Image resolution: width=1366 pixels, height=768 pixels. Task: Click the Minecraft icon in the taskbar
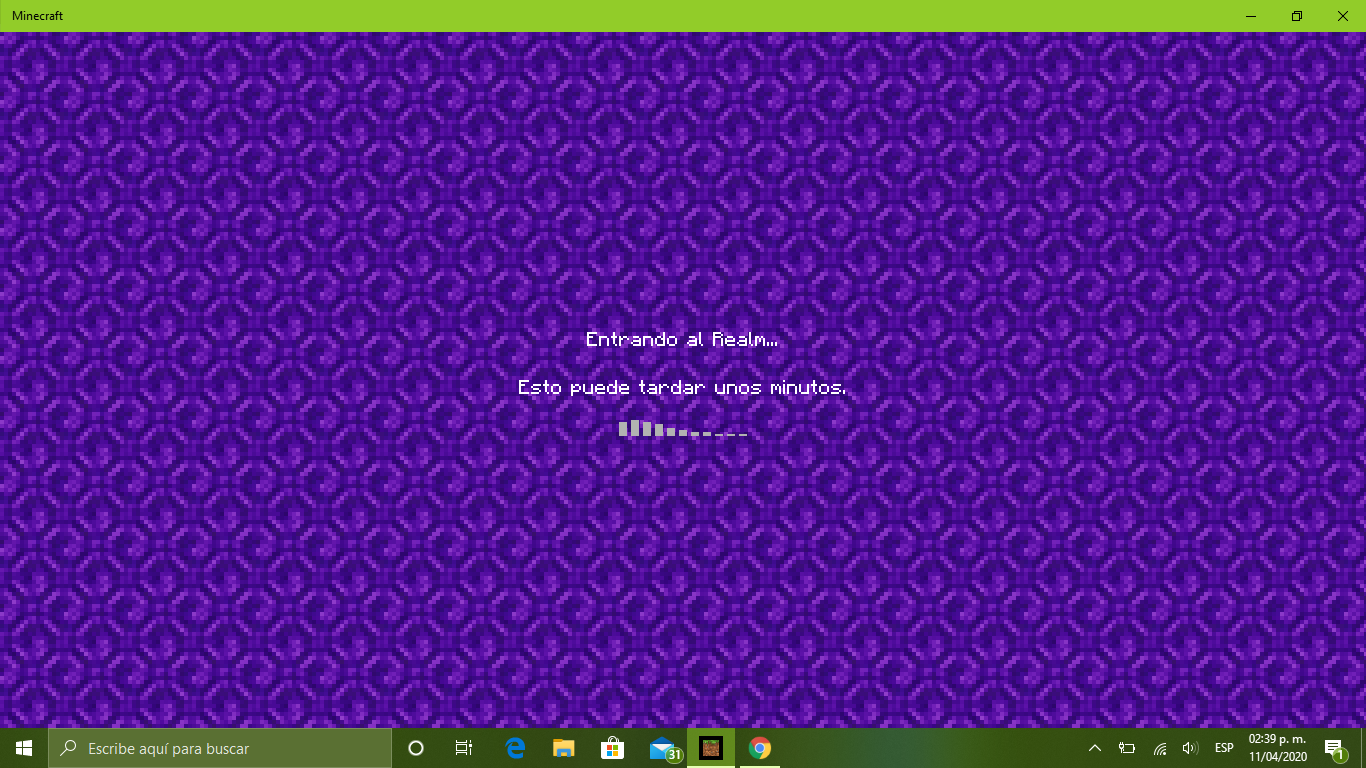pos(710,748)
